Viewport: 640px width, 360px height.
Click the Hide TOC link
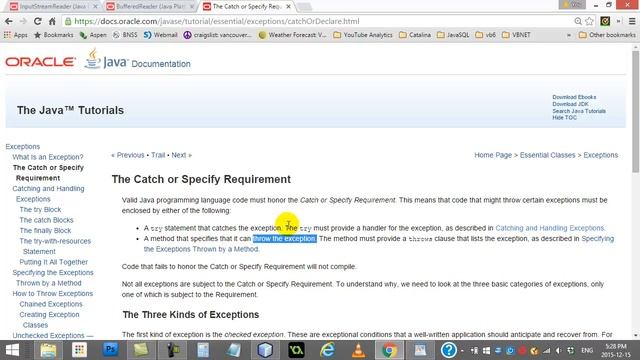[x=564, y=118]
